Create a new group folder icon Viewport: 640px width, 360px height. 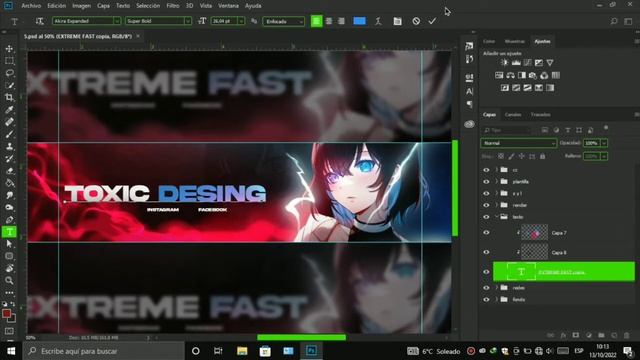click(x=601, y=335)
